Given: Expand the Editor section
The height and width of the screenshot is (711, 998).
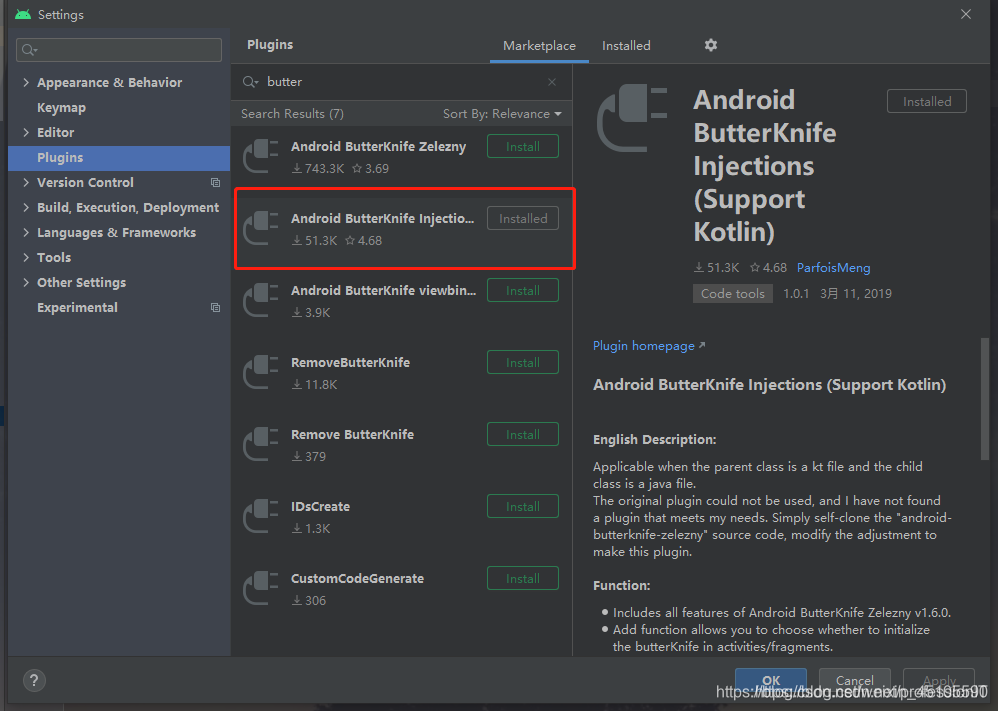Looking at the screenshot, I should click(26, 132).
